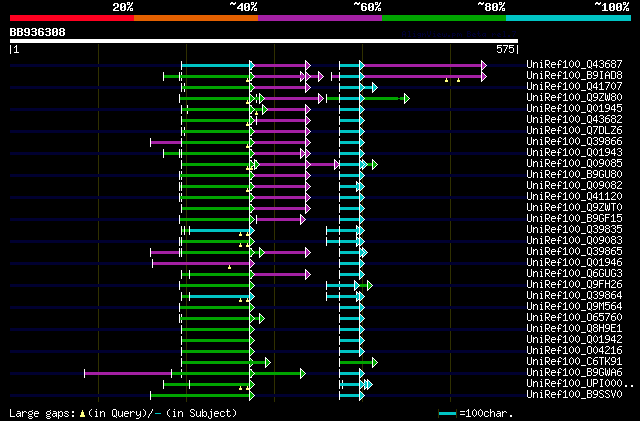Select the UniRef100_B9SSV0 label
The height and width of the screenshot is (421, 640).
click(x=574, y=395)
